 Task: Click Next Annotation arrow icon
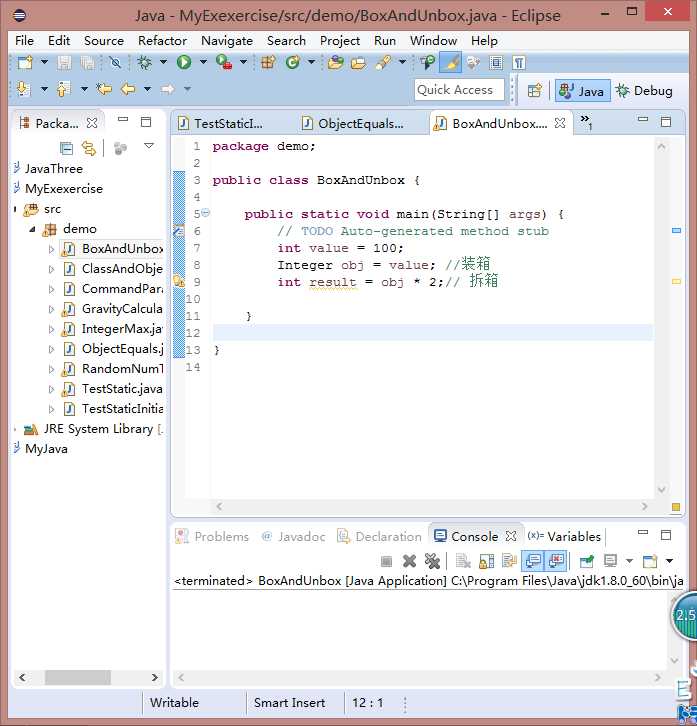pos(23,88)
